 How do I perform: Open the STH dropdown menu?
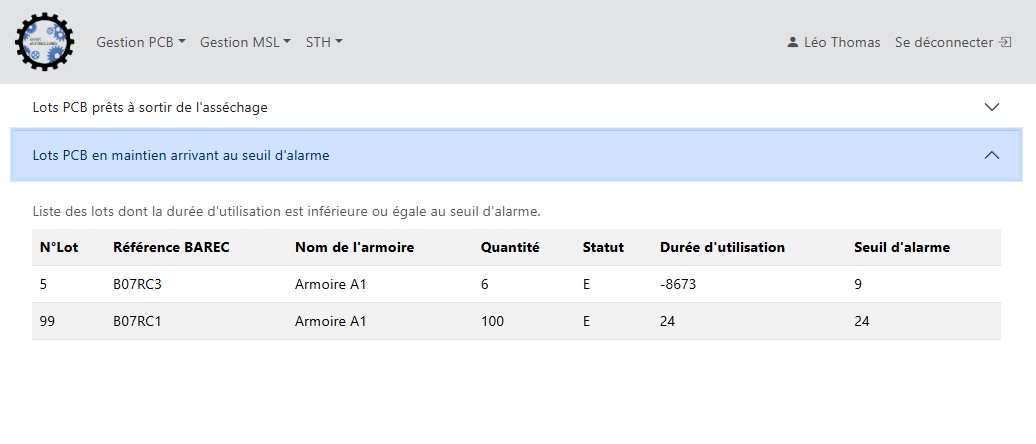[x=324, y=42]
